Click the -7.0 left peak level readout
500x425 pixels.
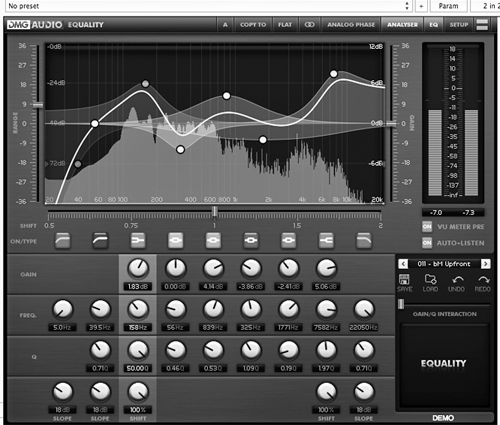pos(436,213)
